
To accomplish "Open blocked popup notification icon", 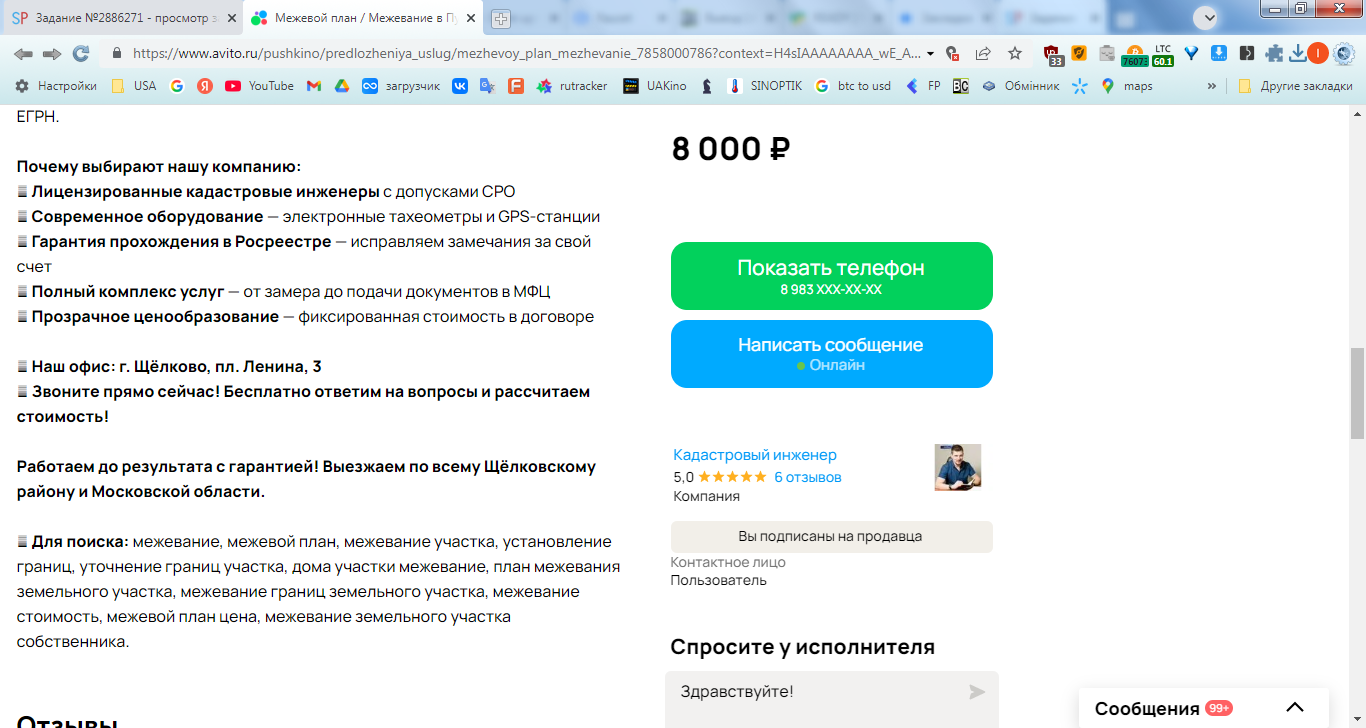I will click(x=952, y=53).
